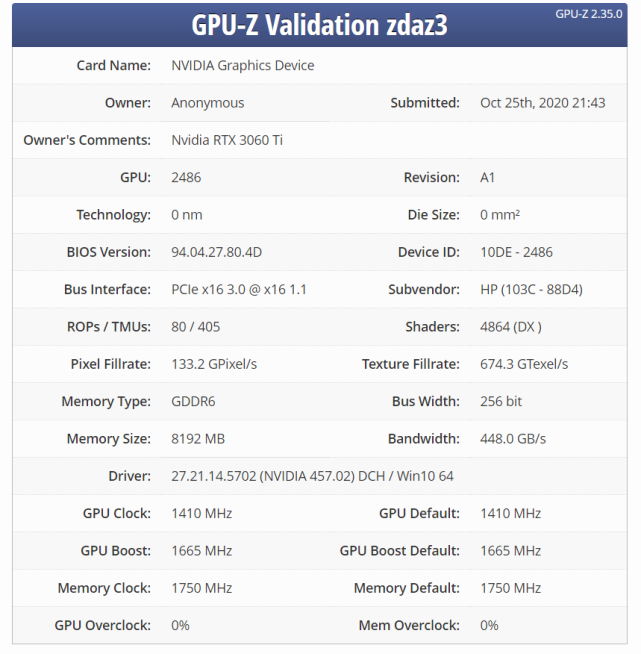The image size is (641, 654).
Task: Click the Mem Overclock: label
Action: [x=409, y=625]
